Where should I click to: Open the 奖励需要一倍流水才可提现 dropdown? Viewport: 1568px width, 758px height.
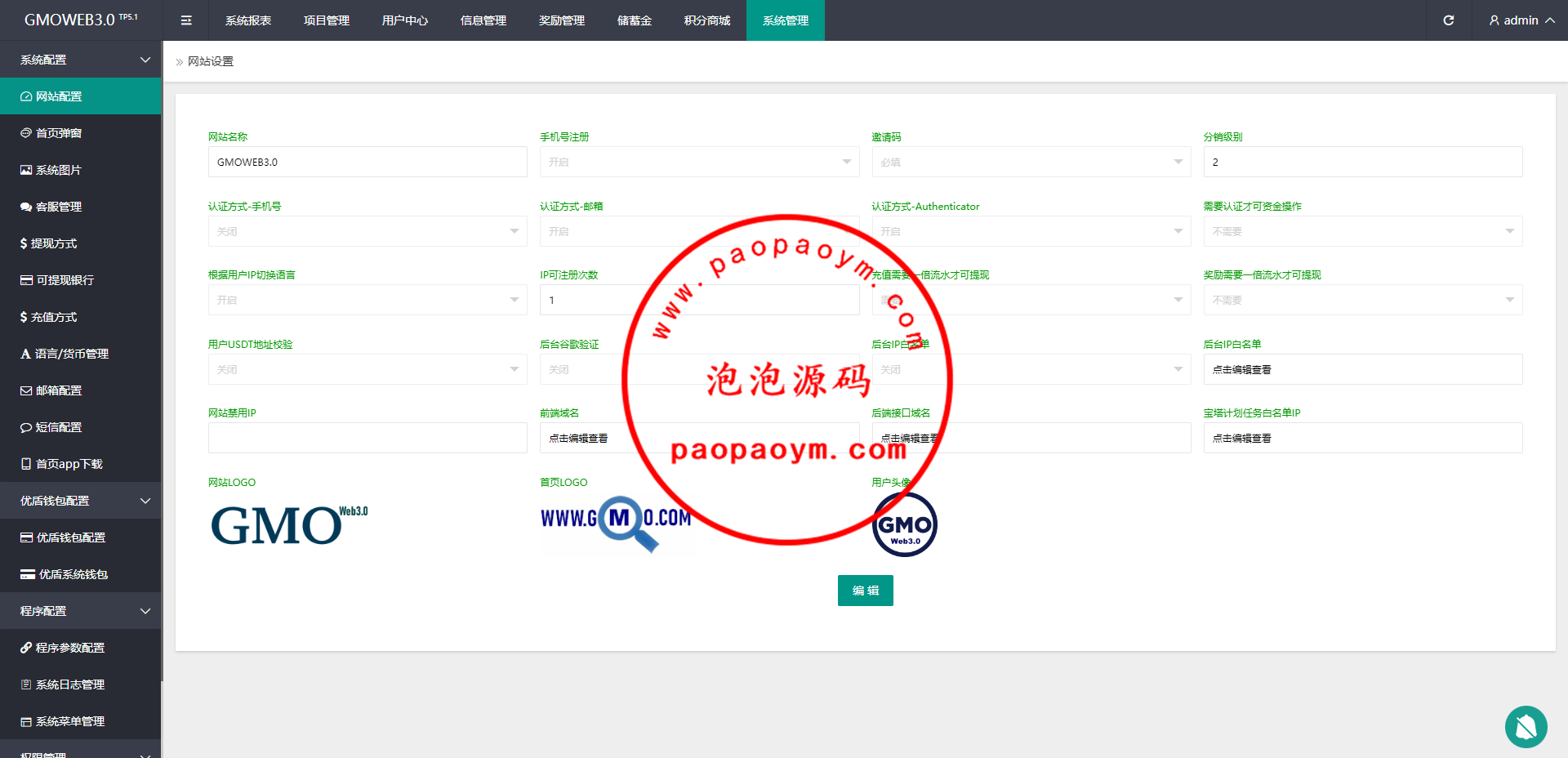click(1363, 300)
